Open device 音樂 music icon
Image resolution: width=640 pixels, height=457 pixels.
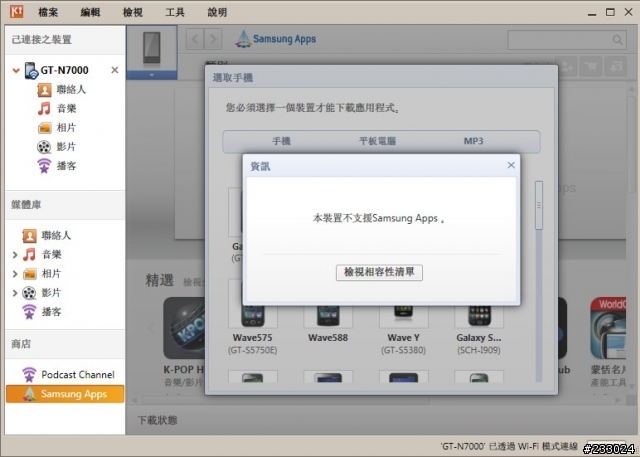pyautogui.click(x=44, y=109)
